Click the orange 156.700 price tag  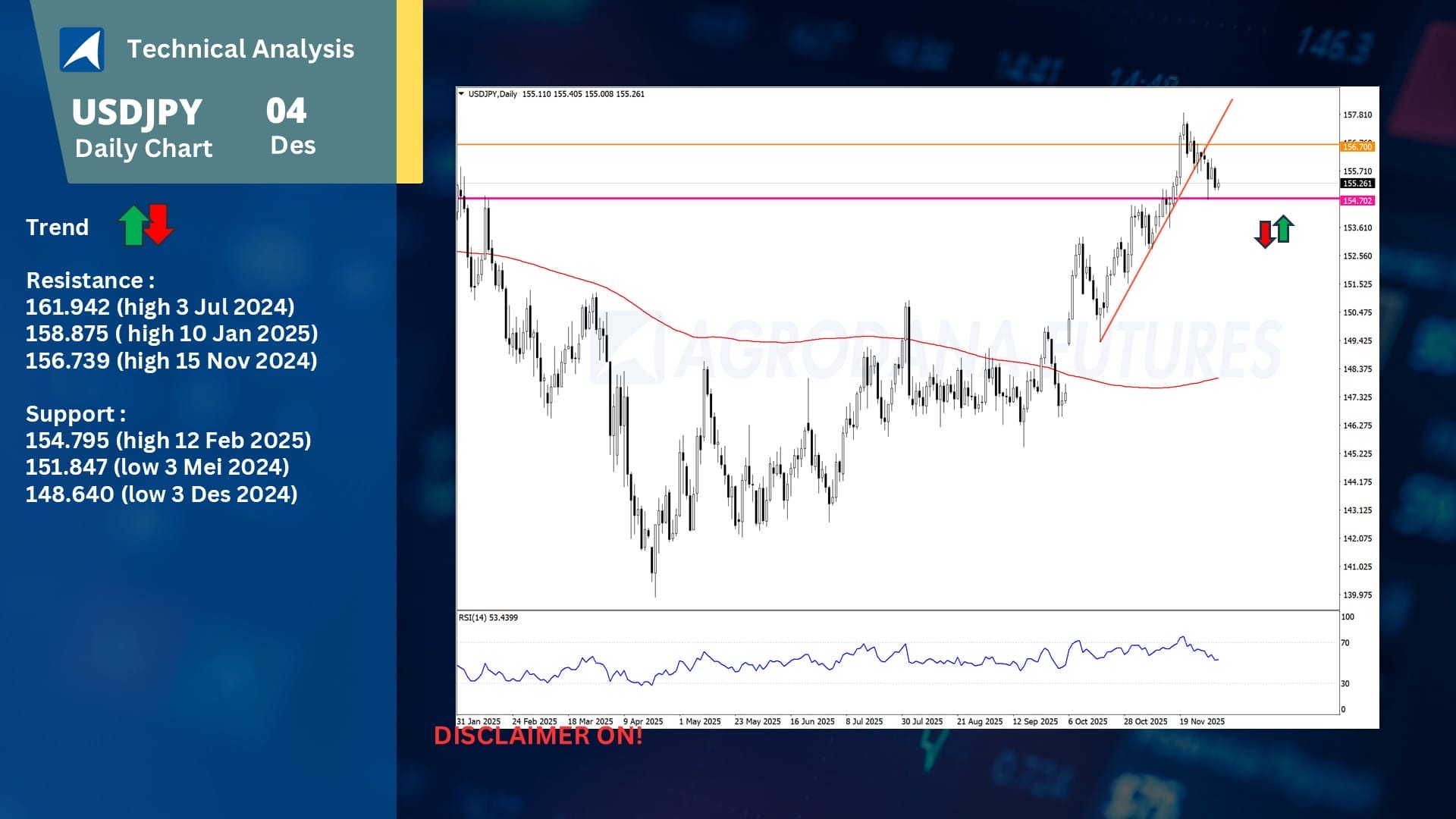[x=1357, y=146]
